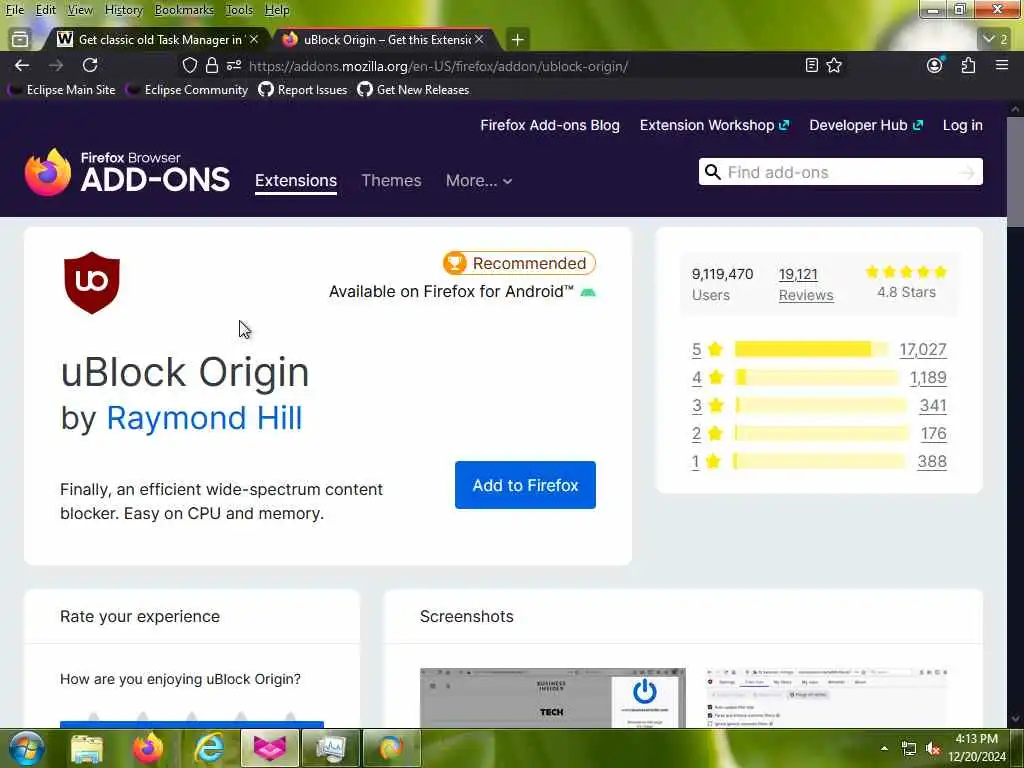Open Windows Start button
The height and width of the screenshot is (768, 1024).
tap(27, 748)
